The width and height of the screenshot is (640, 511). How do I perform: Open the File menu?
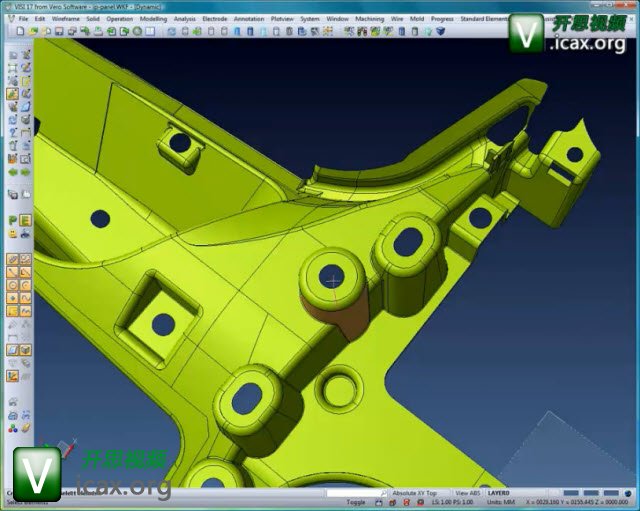(x=23, y=19)
